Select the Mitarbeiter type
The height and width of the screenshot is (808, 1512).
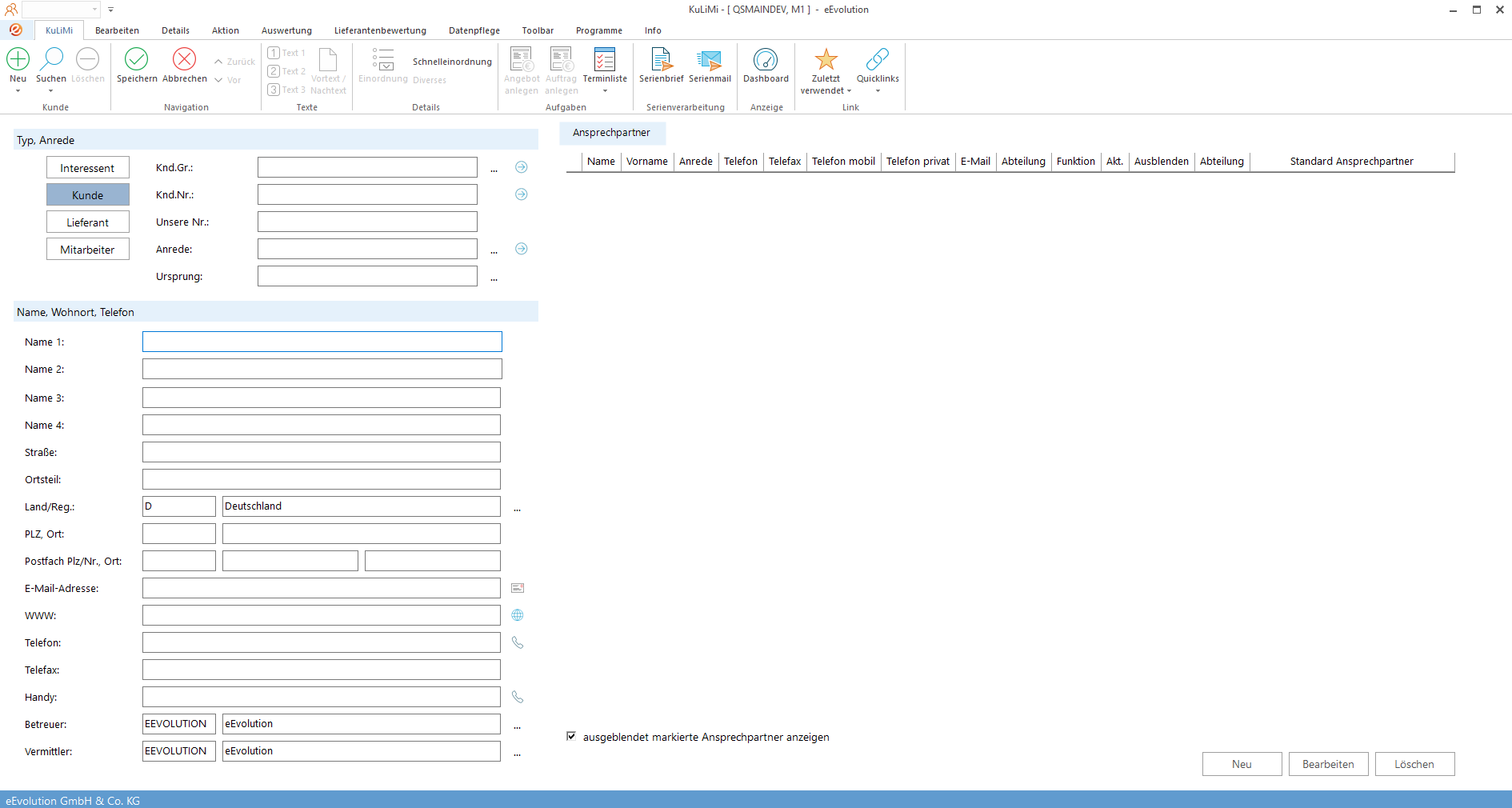click(x=87, y=250)
